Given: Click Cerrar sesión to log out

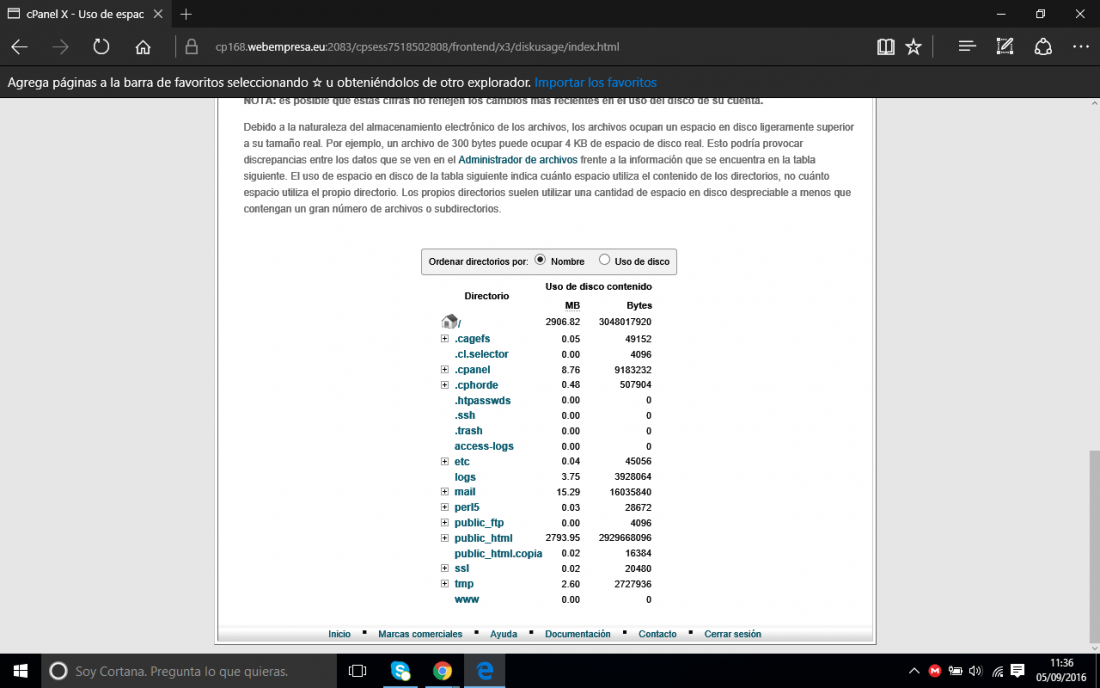Looking at the screenshot, I should click(732, 634).
